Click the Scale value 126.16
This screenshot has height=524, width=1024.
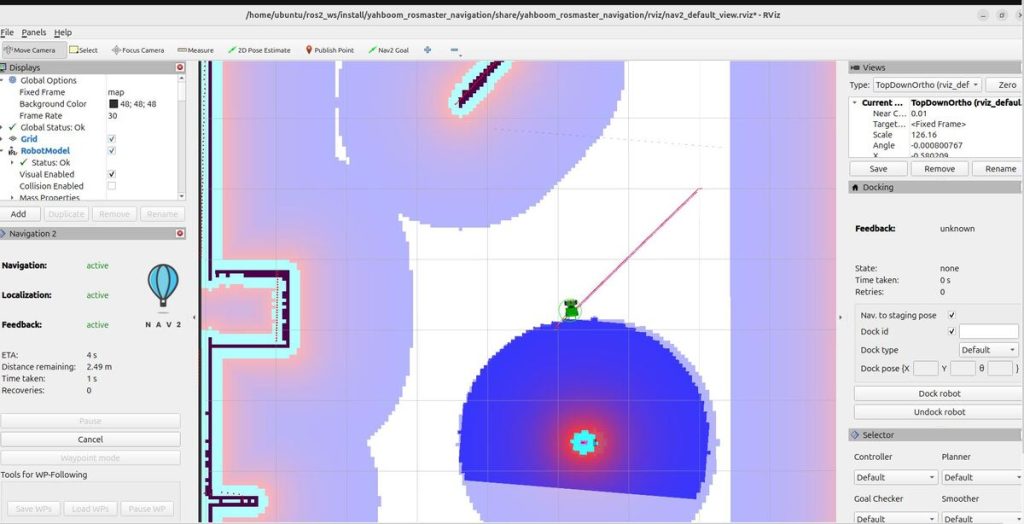[x=923, y=135]
